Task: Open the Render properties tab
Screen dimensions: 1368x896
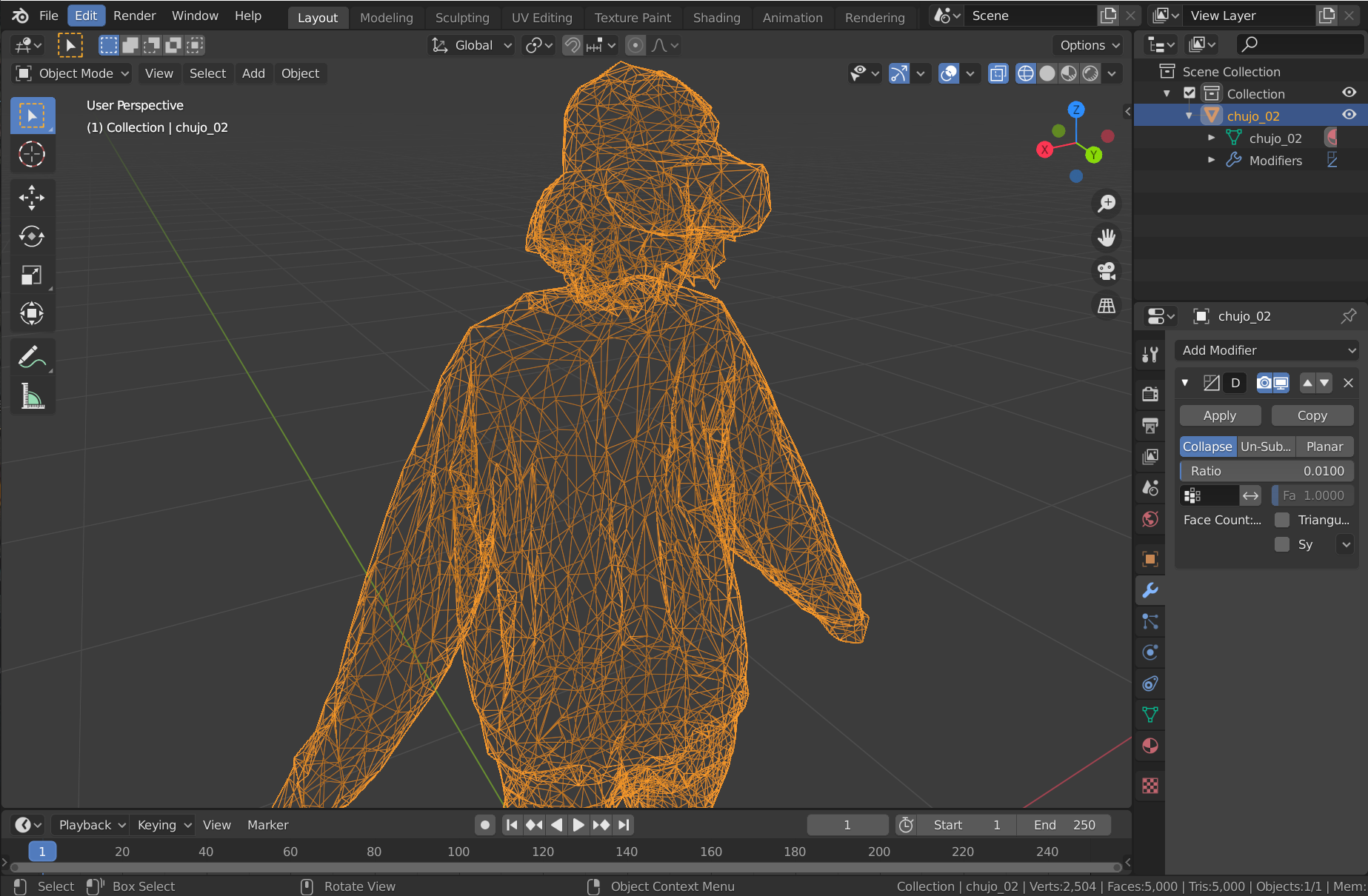Action: pyautogui.click(x=1150, y=394)
